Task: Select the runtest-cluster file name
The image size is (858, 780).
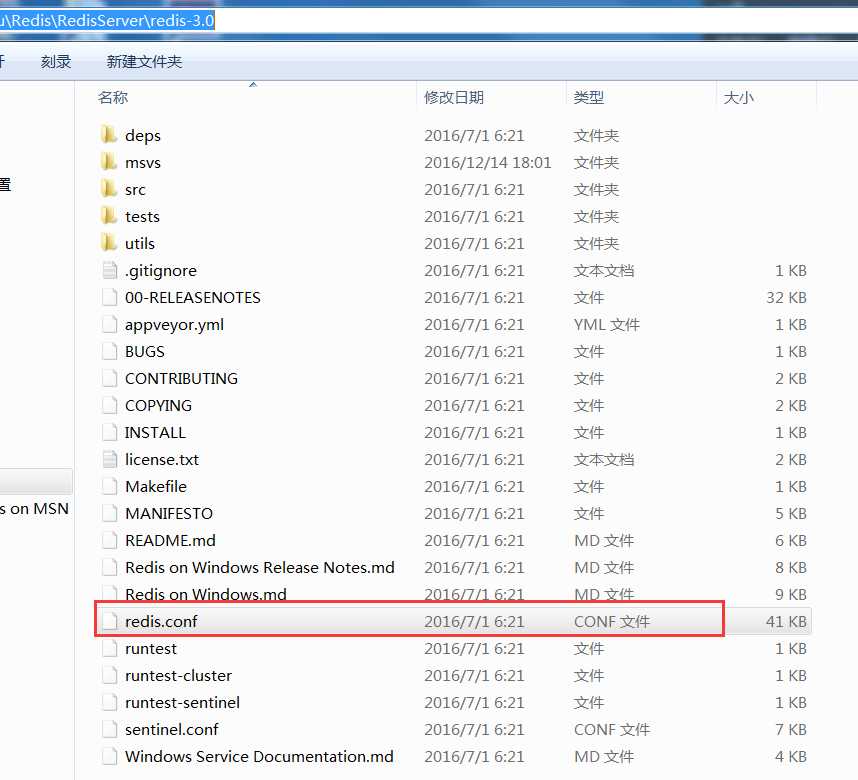Action: click(x=178, y=675)
